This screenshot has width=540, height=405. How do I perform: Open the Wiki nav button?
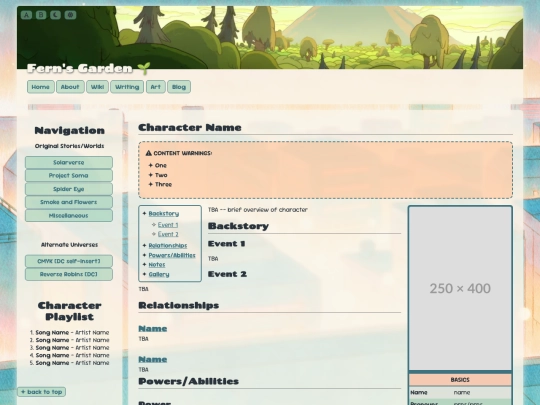(97, 87)
